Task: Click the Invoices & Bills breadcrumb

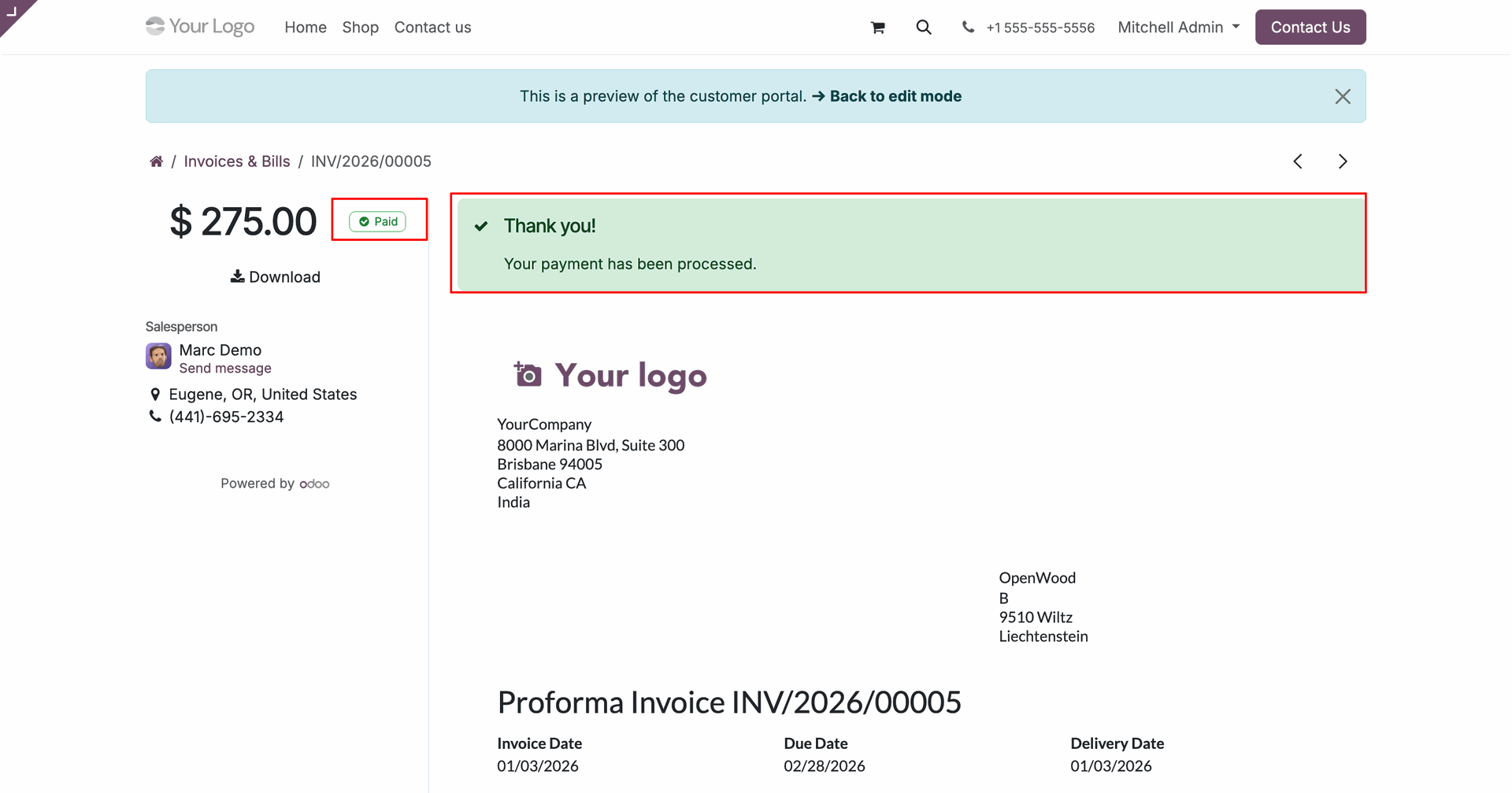Action: tap(237, 161)
